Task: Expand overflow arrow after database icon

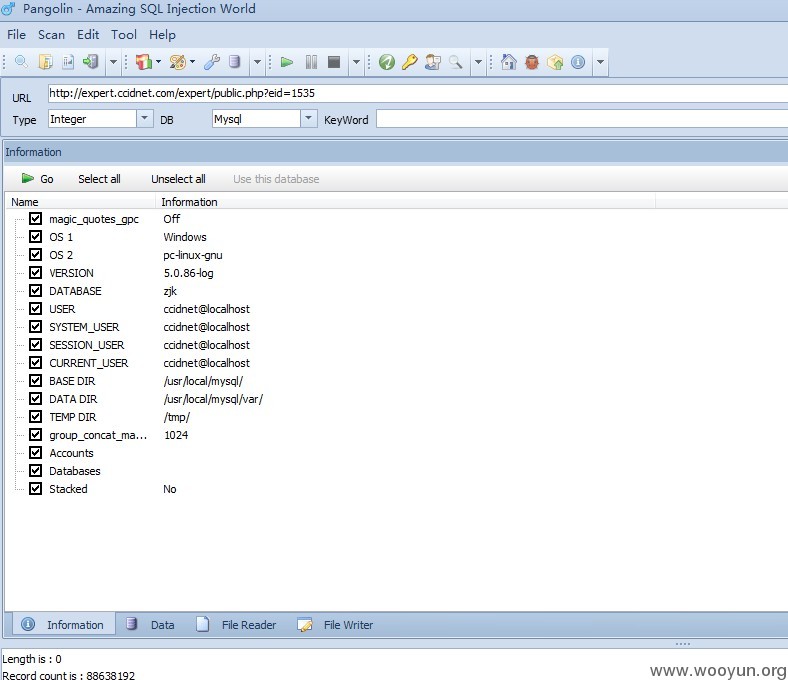Action: point(257,62)
